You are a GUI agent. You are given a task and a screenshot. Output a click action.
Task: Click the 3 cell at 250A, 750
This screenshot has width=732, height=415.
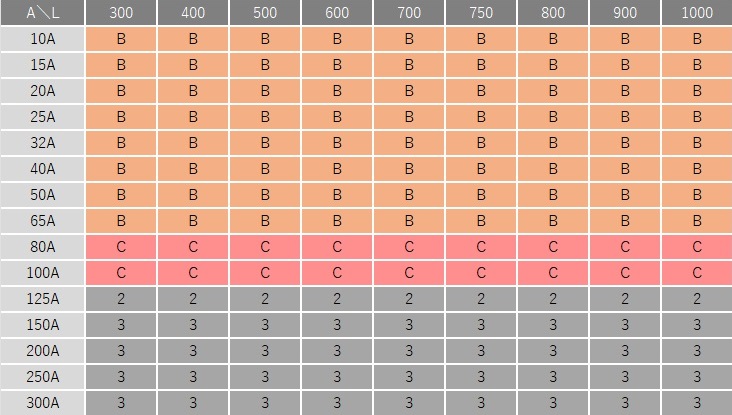pos(481,376)
